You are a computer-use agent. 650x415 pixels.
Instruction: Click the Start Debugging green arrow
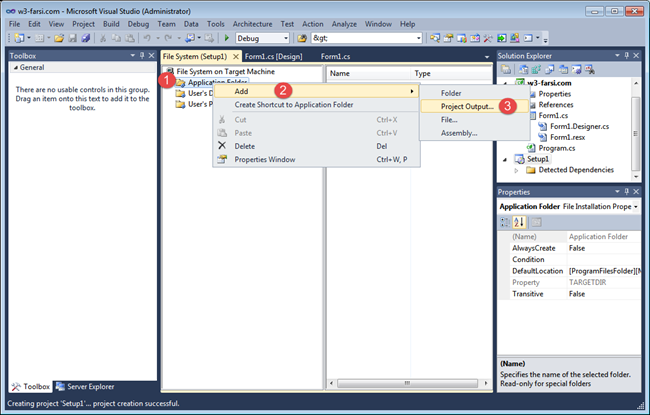(226, 38)
